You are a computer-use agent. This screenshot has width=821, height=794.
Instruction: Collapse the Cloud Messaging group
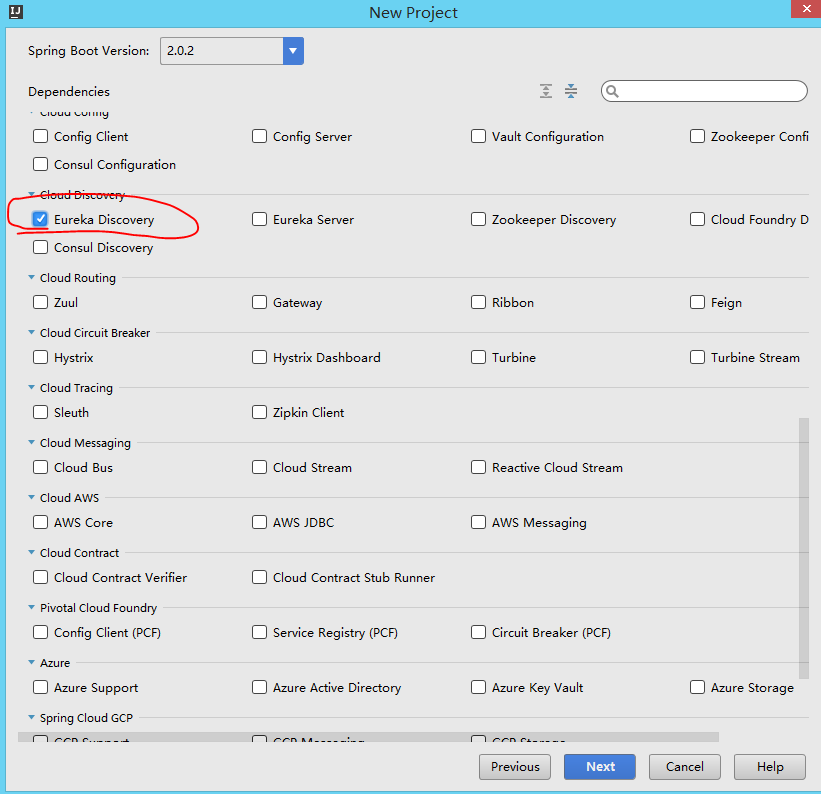click(x=31, y=442)
